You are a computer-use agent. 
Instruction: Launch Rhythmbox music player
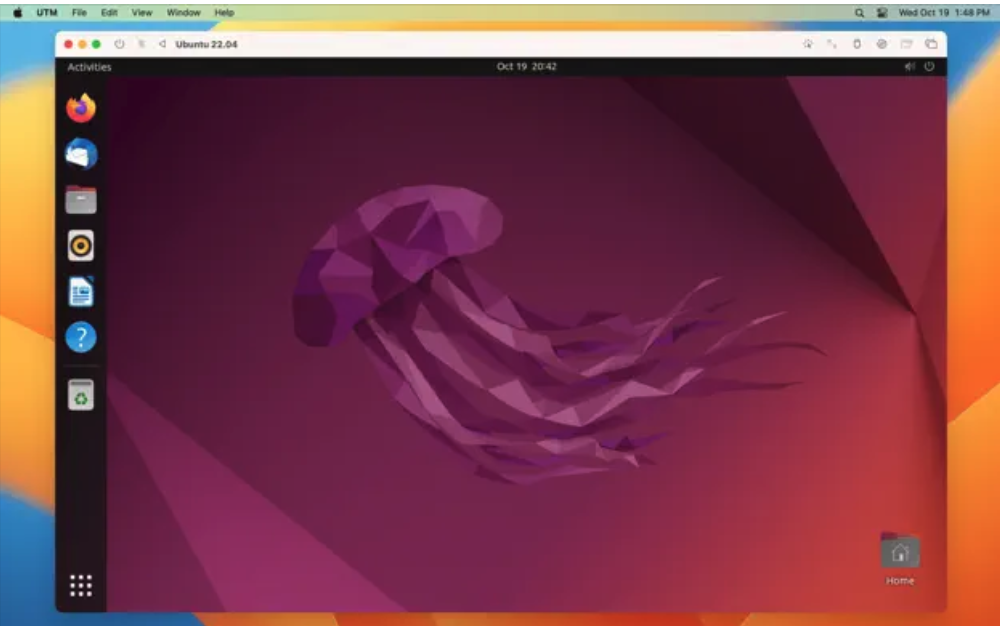(81, 245)
